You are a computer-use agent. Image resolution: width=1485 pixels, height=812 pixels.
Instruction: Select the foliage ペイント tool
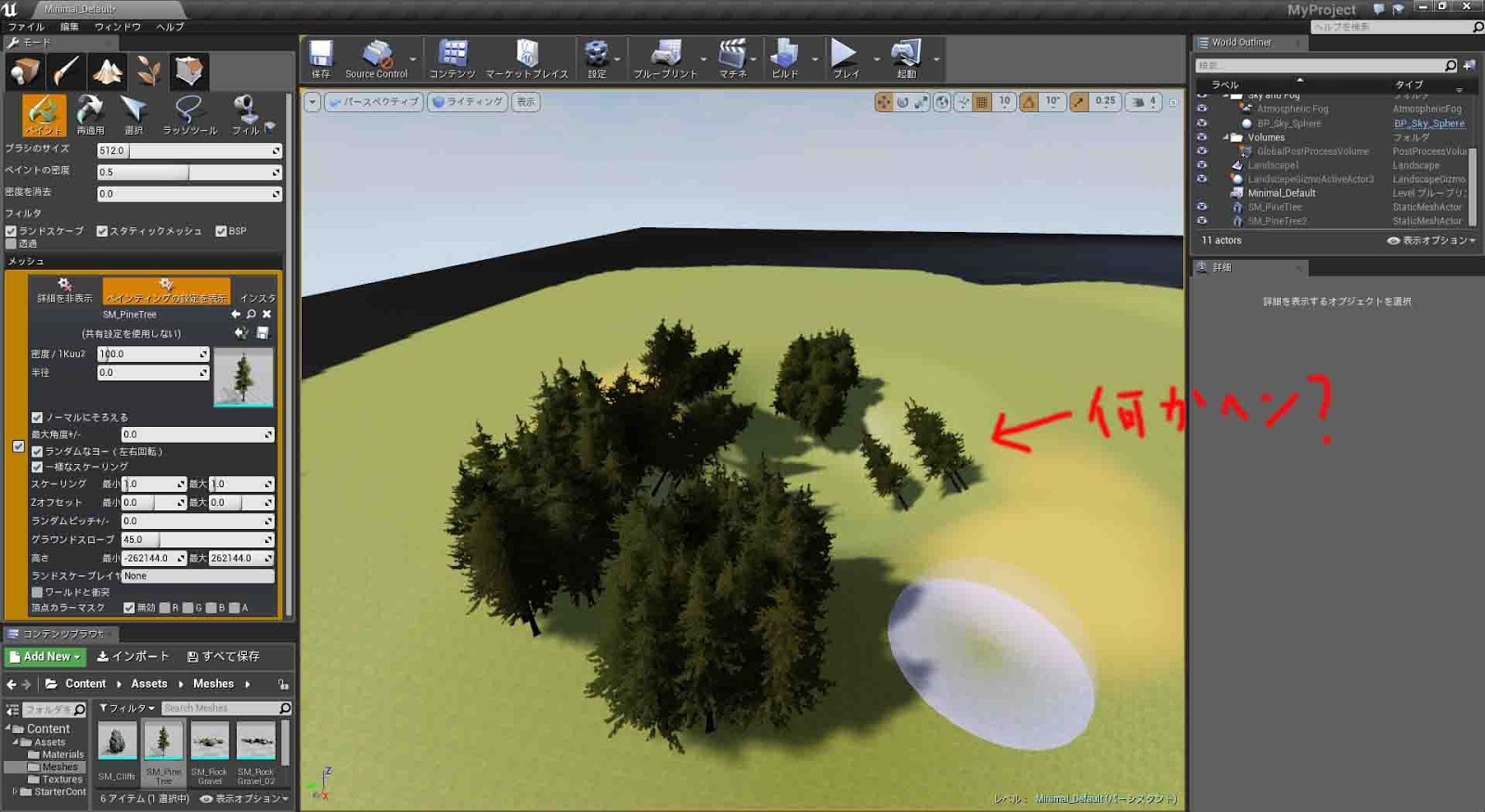pyautogui.click(x=44, y=115)
